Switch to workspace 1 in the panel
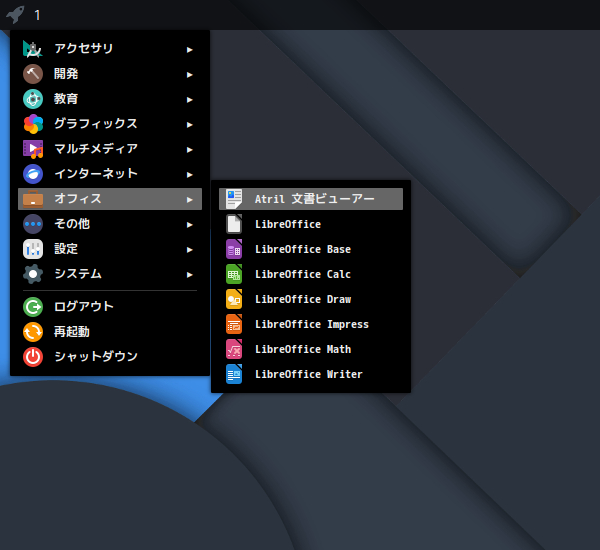This screenshot has width=600, height=550. pos(37,15)
